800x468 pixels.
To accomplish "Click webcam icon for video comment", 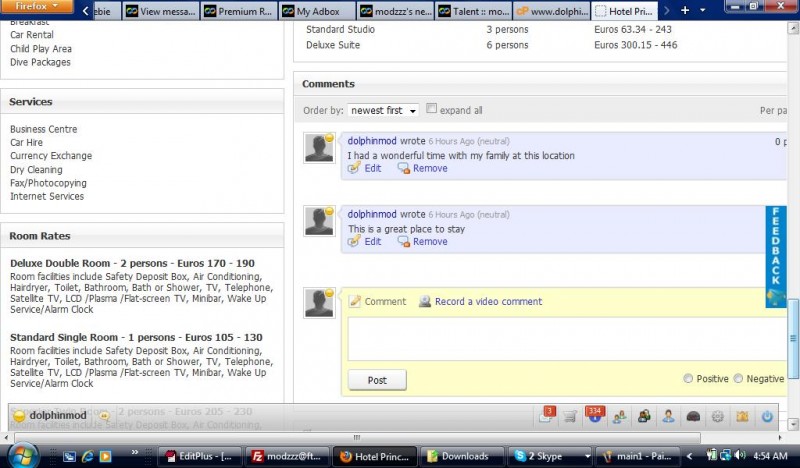I will pyautogui.click(x=424, y=301).
